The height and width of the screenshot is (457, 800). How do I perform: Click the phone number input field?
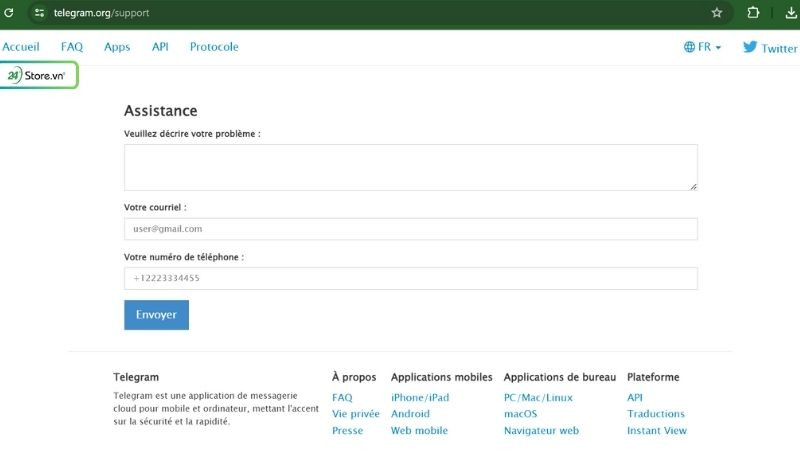click(410, 278)
